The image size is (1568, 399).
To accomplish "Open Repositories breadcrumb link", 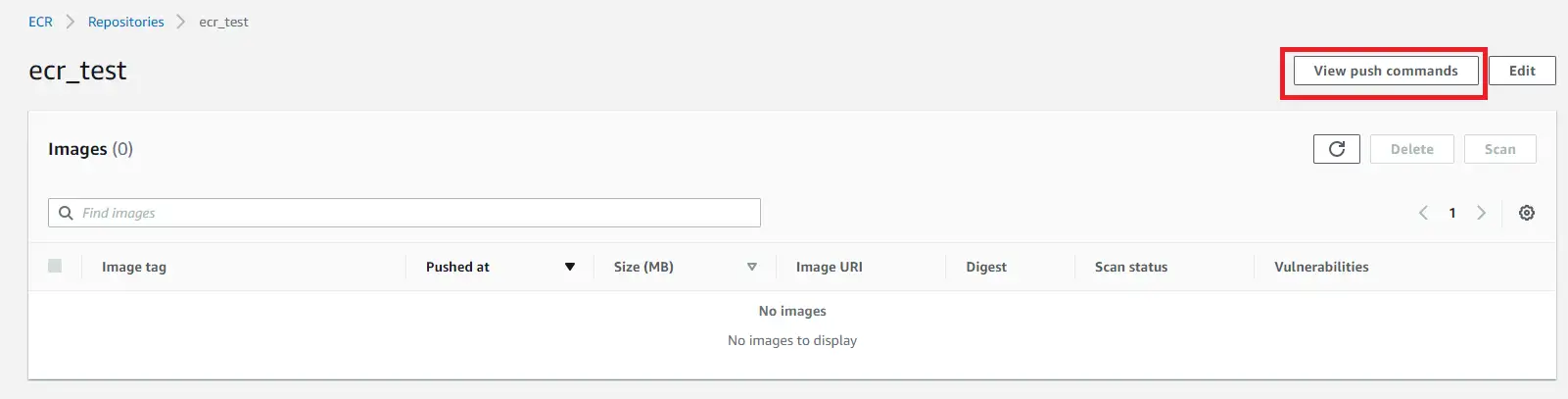I will [x=126, y=22].
